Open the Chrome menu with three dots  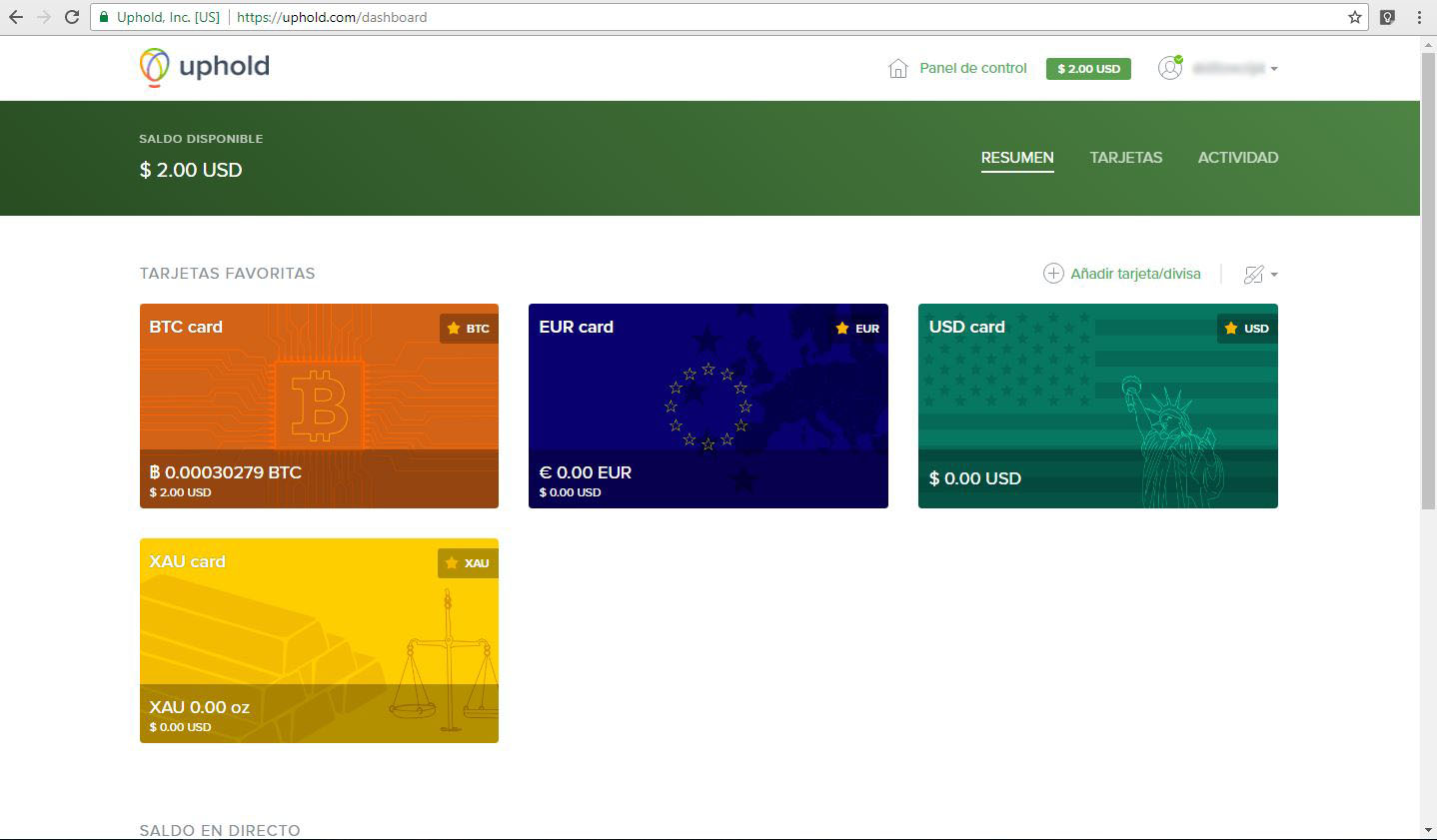pos(1419,17)
